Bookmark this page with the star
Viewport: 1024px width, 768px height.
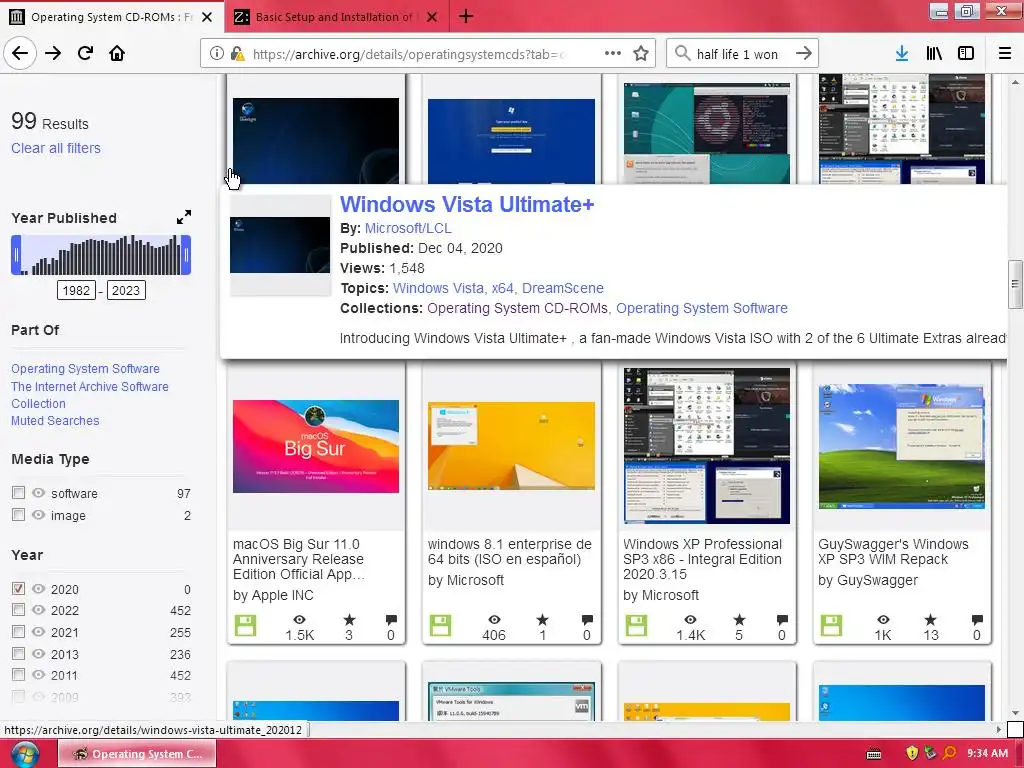[x=641, y=54]
